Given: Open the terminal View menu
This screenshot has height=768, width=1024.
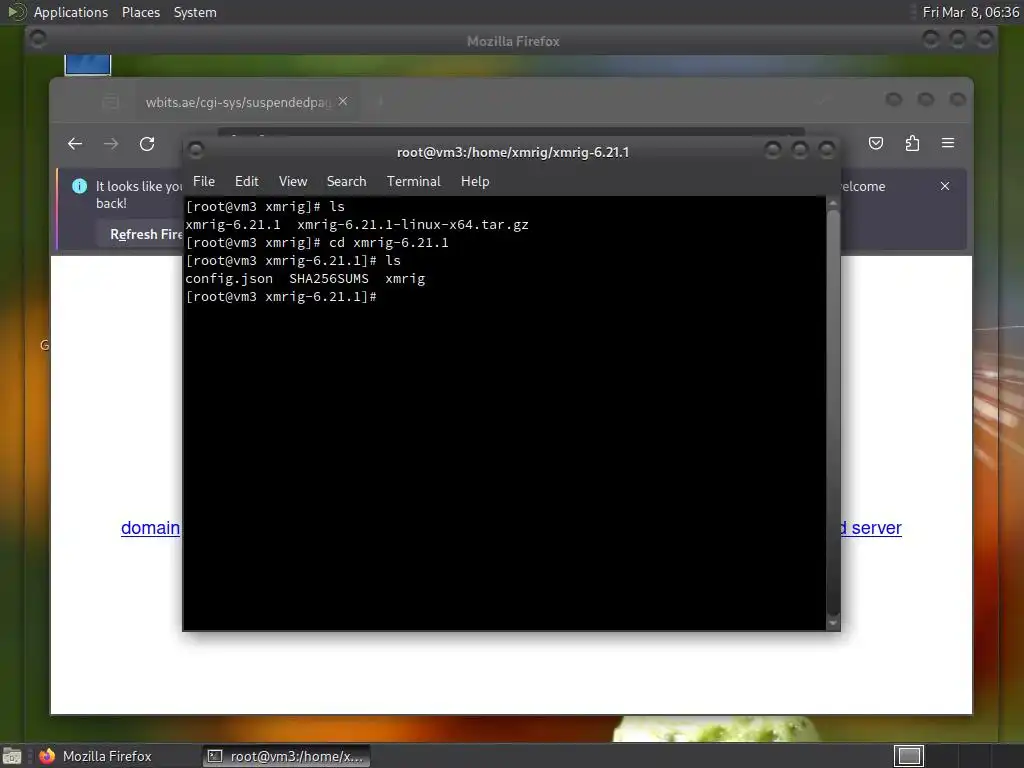Looking at the screenshot, I should [x=293, y=182].
